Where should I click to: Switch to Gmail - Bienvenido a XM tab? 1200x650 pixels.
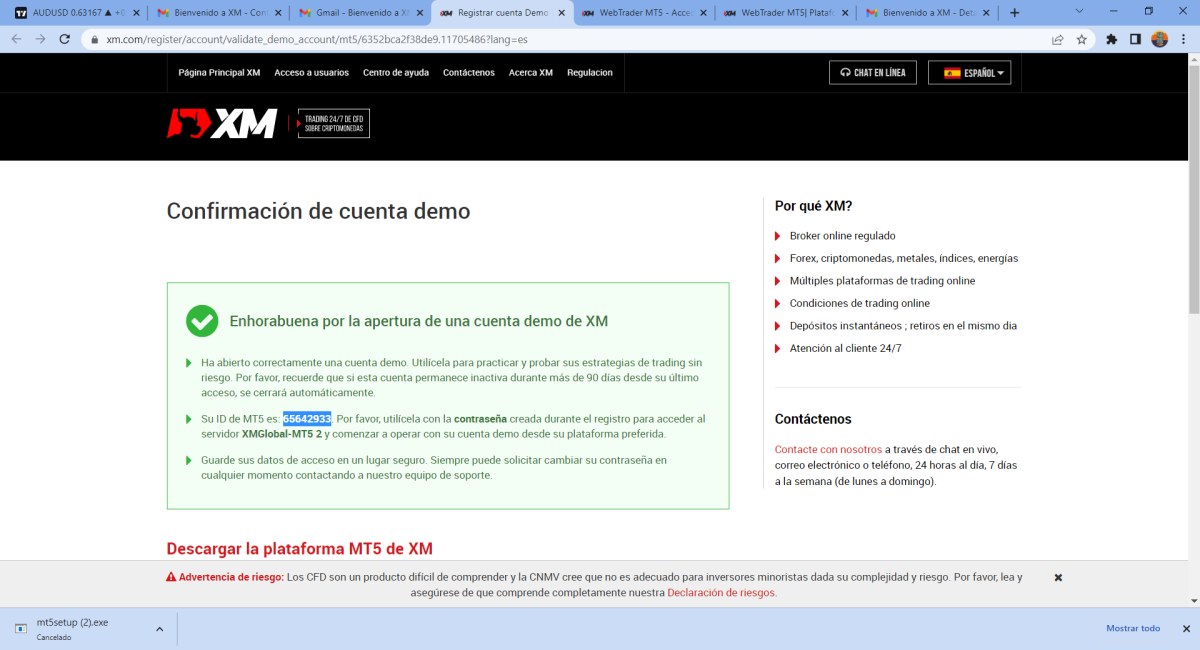[x=360, y=13]
